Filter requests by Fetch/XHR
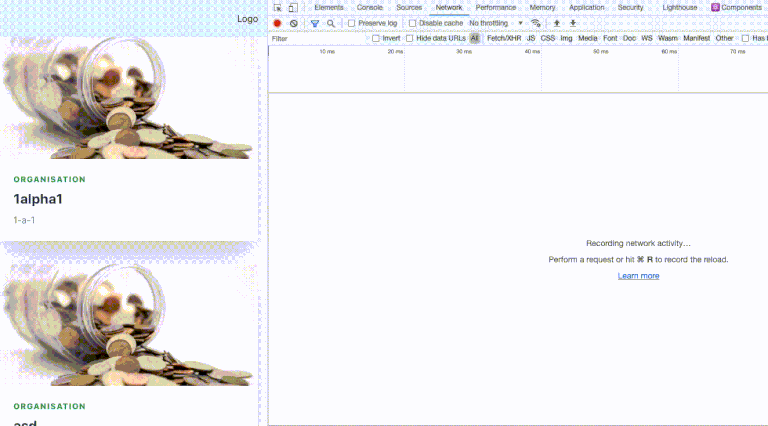 pyautogui.click(x=504, y=38)
